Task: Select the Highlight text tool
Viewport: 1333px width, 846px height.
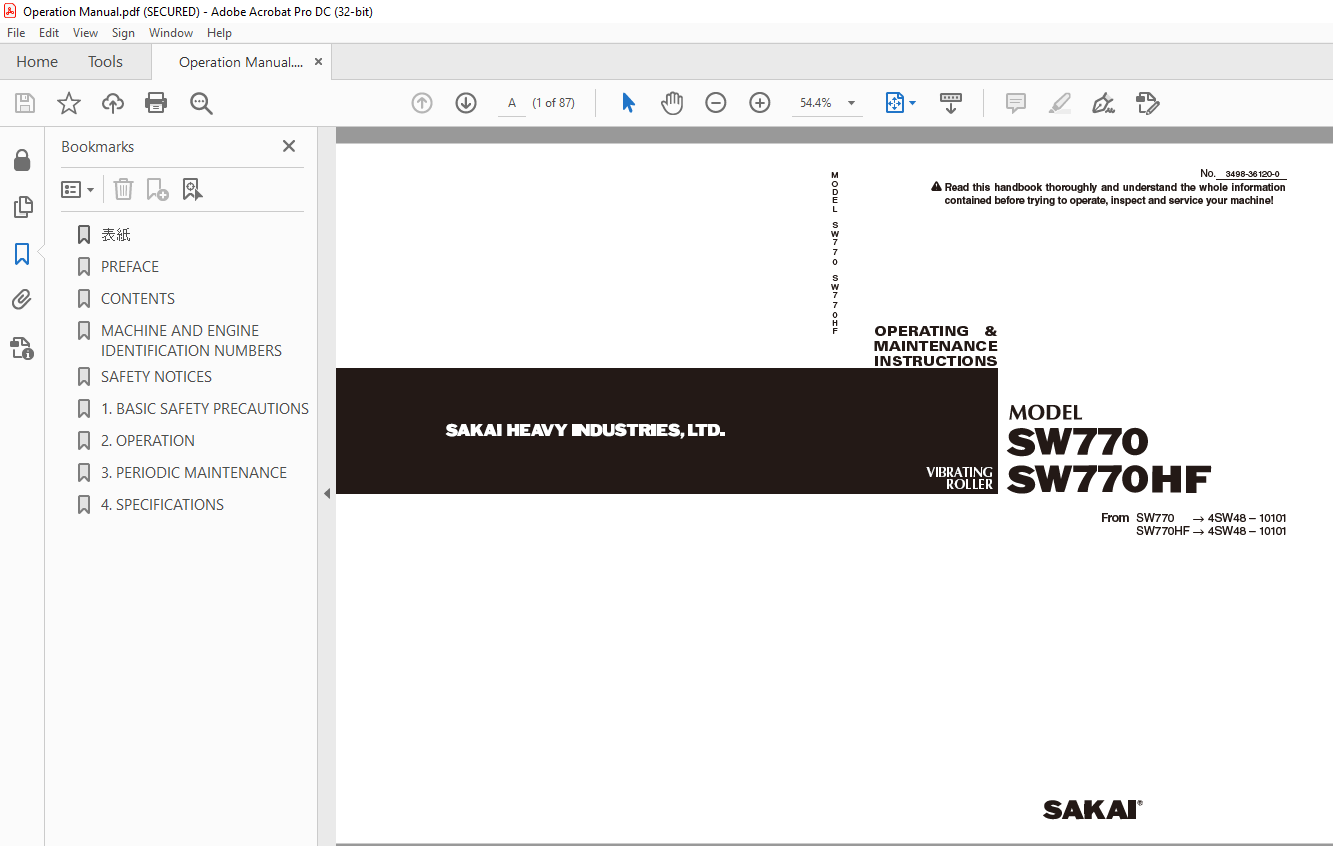Action: (1060, 103)
